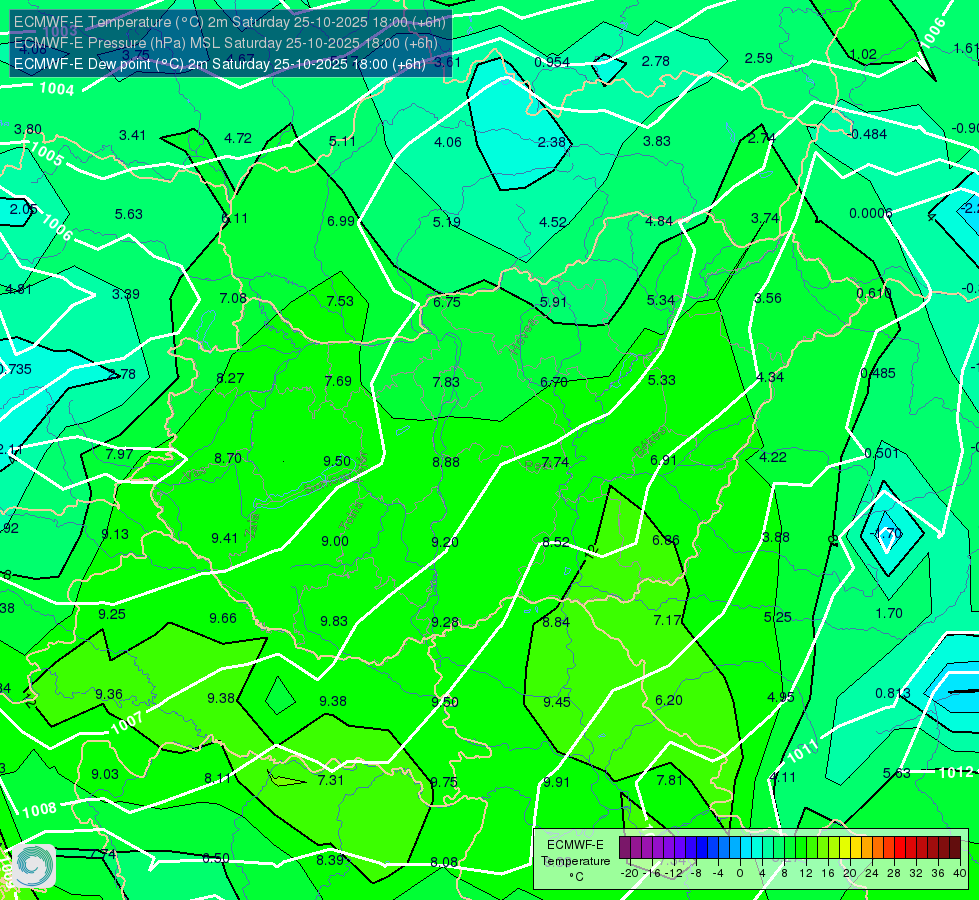Select the ECMWF-E Temperature 2m legend line
The height and width of the screenshot is (900, 979).
(230, 22)
